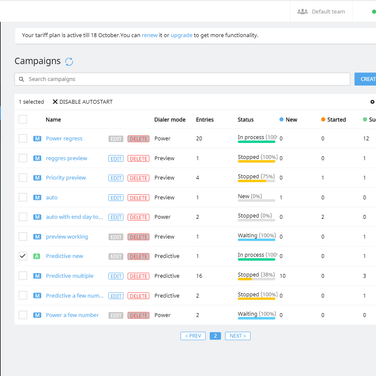The width and height of the screenshot is (376, 376).
Task: Edit the reggres preview campaign
Action: click(x=116, y=159)
